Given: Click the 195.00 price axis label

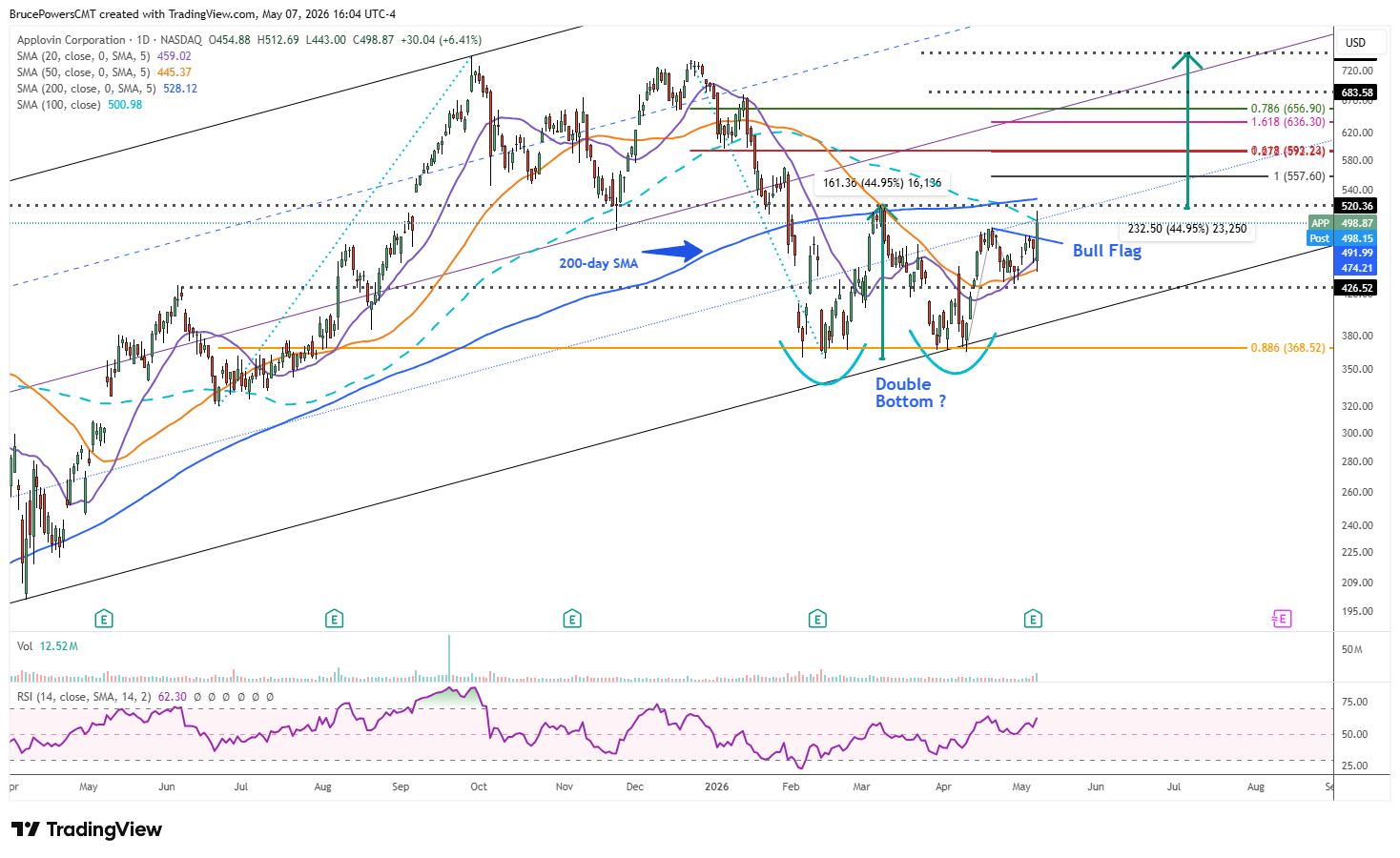Looking at the screenshot, I should click(x=1357, y=611).
